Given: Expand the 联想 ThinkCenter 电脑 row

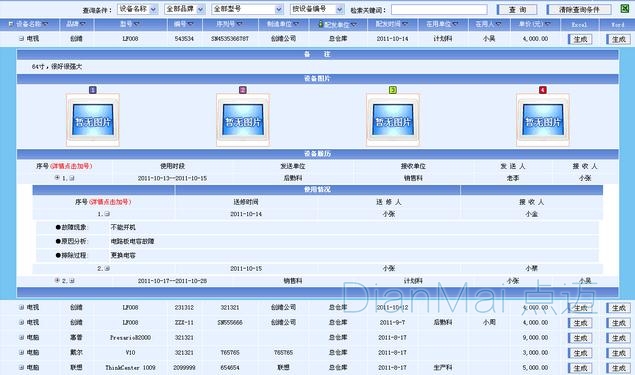Looking at the screenshot, I should (21, 367).
